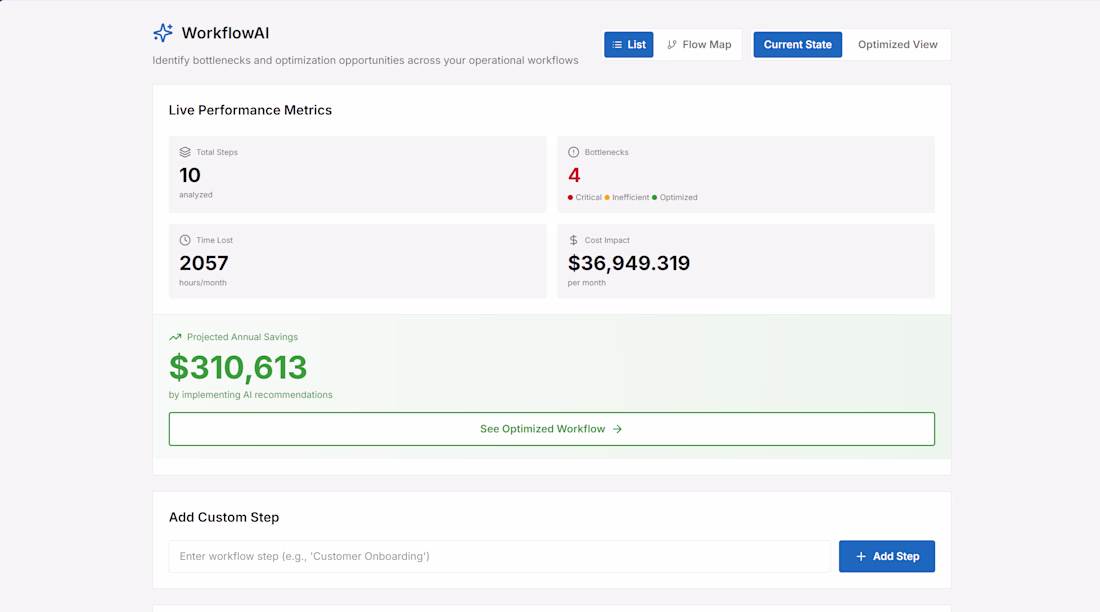Image resolution: width=1100 pixels, height=612 pixels.
Task: Click the red Critical legend dot
Action: [x=570, y=197]
